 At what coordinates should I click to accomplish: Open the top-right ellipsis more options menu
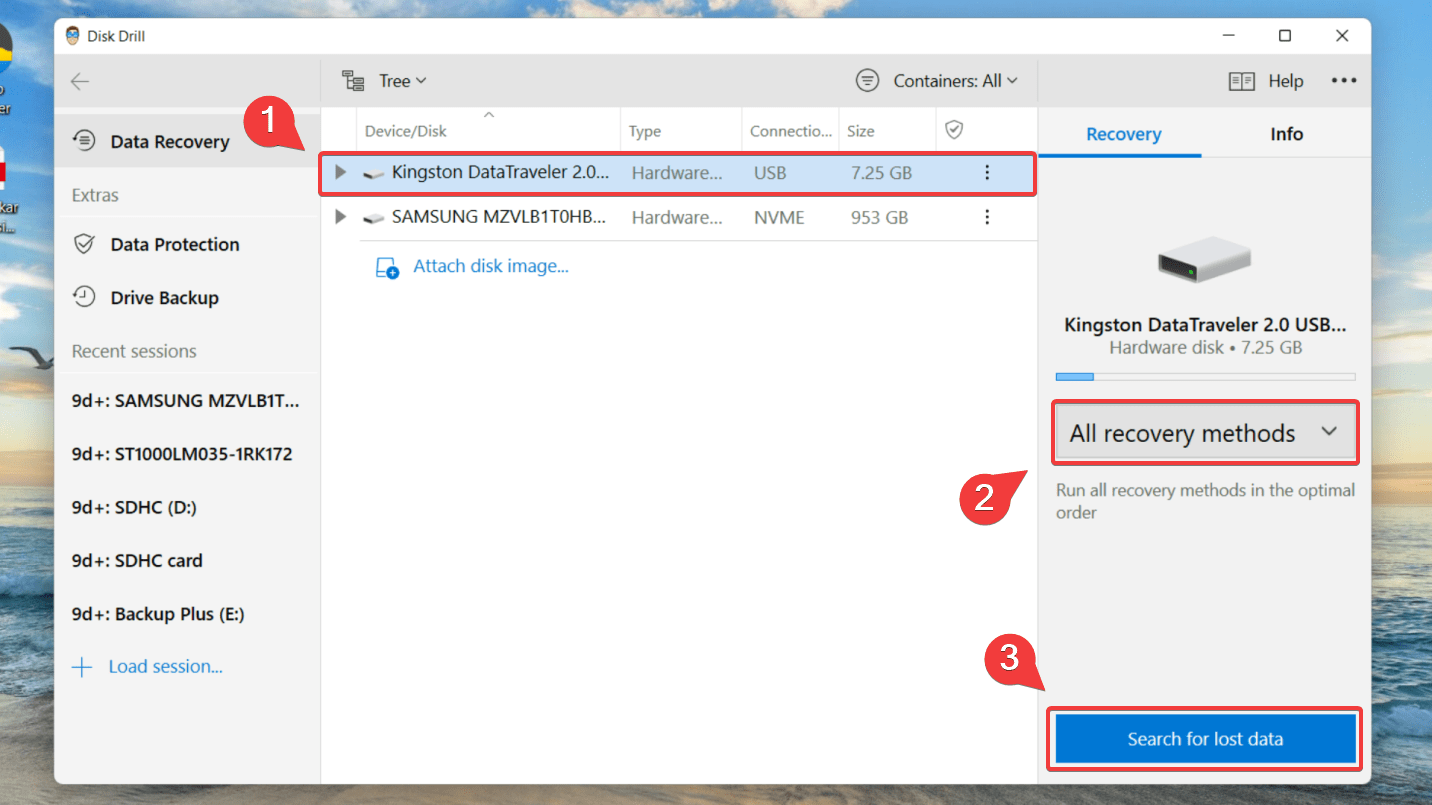point(1343,81)
